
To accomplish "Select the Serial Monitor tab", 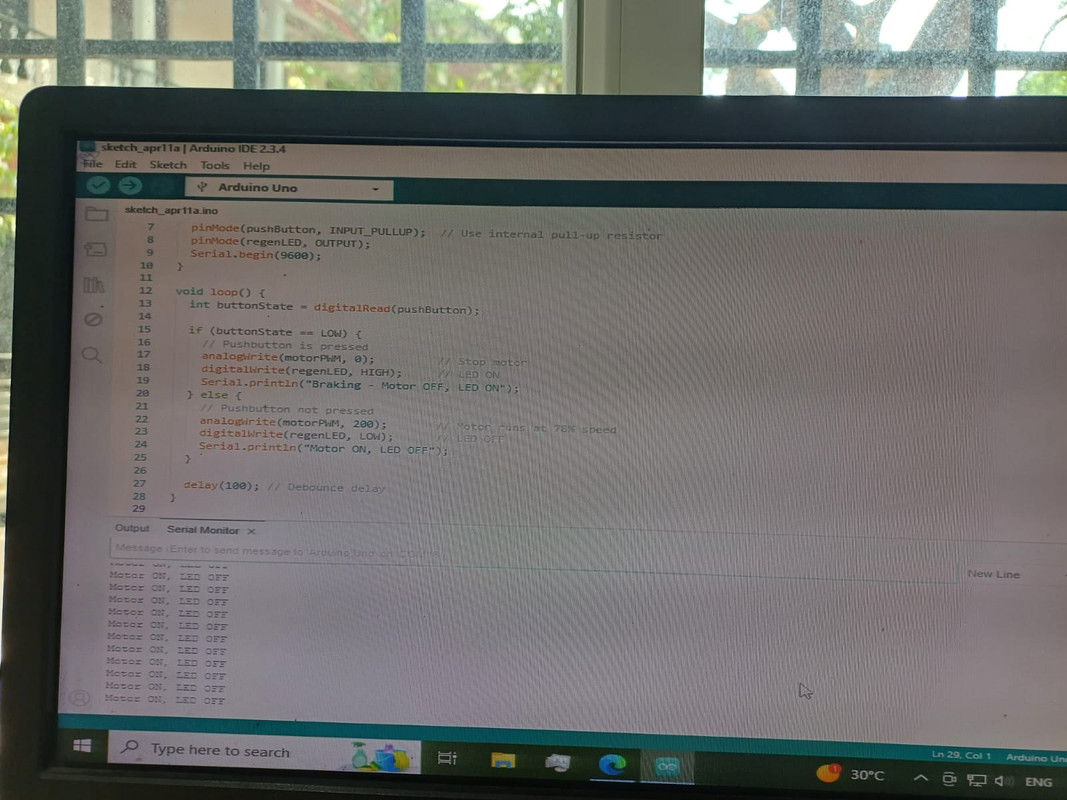I will coord(203,529).
